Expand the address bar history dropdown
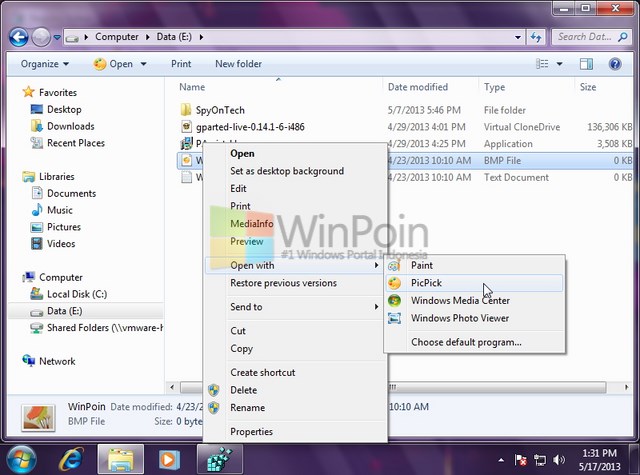The width and height of the screenshot is (640, 475). (518, 37)
